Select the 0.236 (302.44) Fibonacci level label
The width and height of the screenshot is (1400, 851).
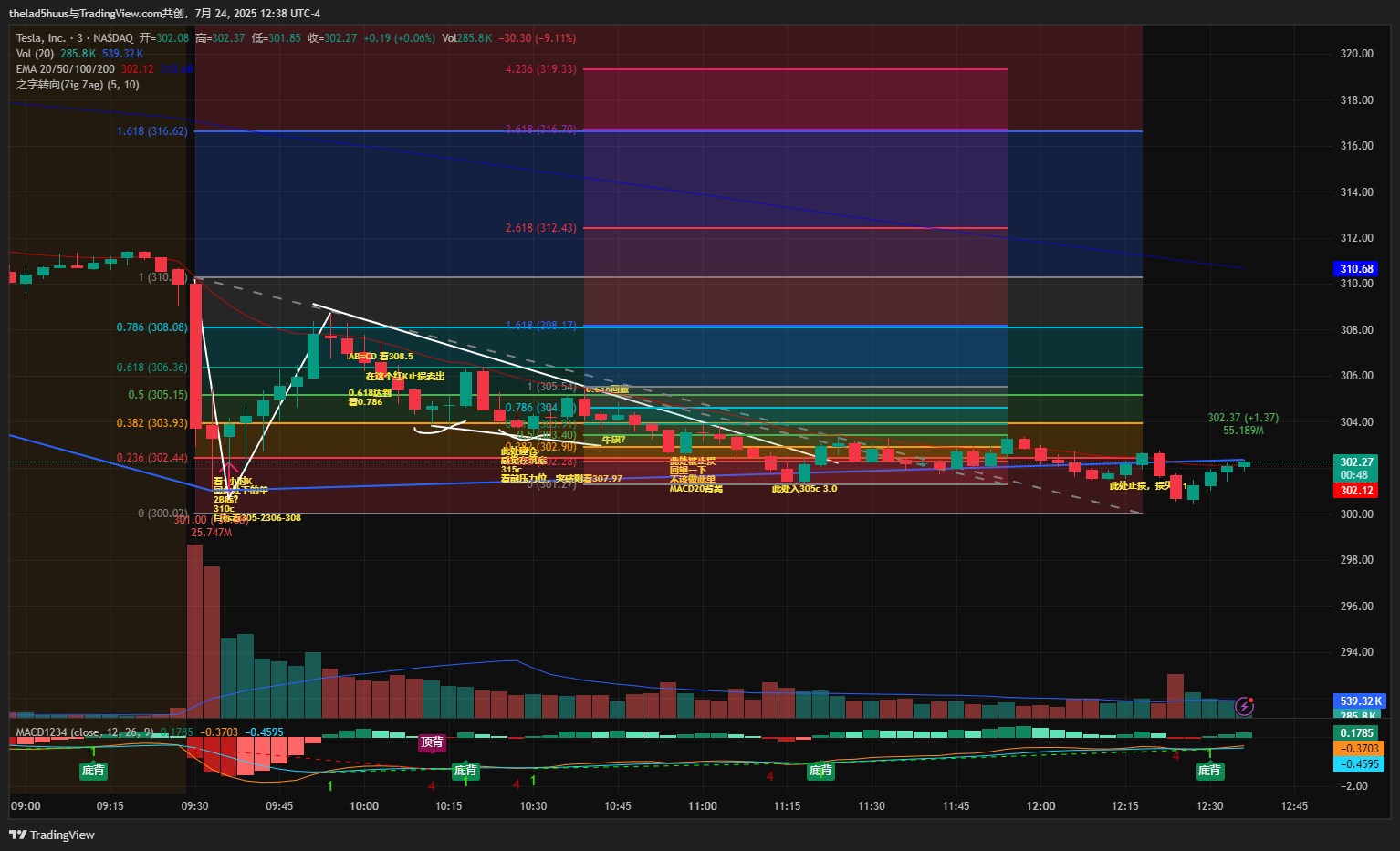click(152, 458)
